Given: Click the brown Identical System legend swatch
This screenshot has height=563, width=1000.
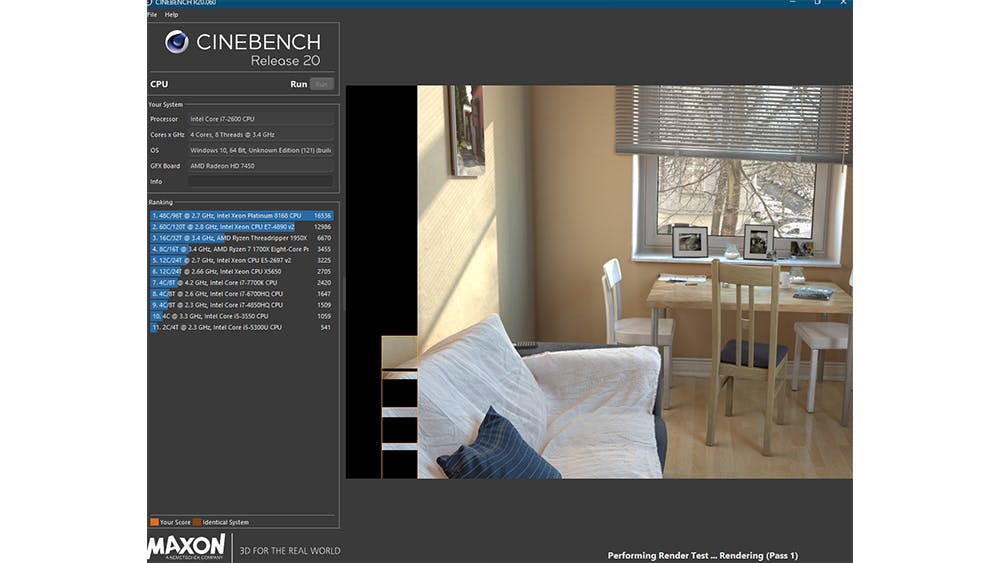Looking at the screenshot, I should click(x=197, y=522).
